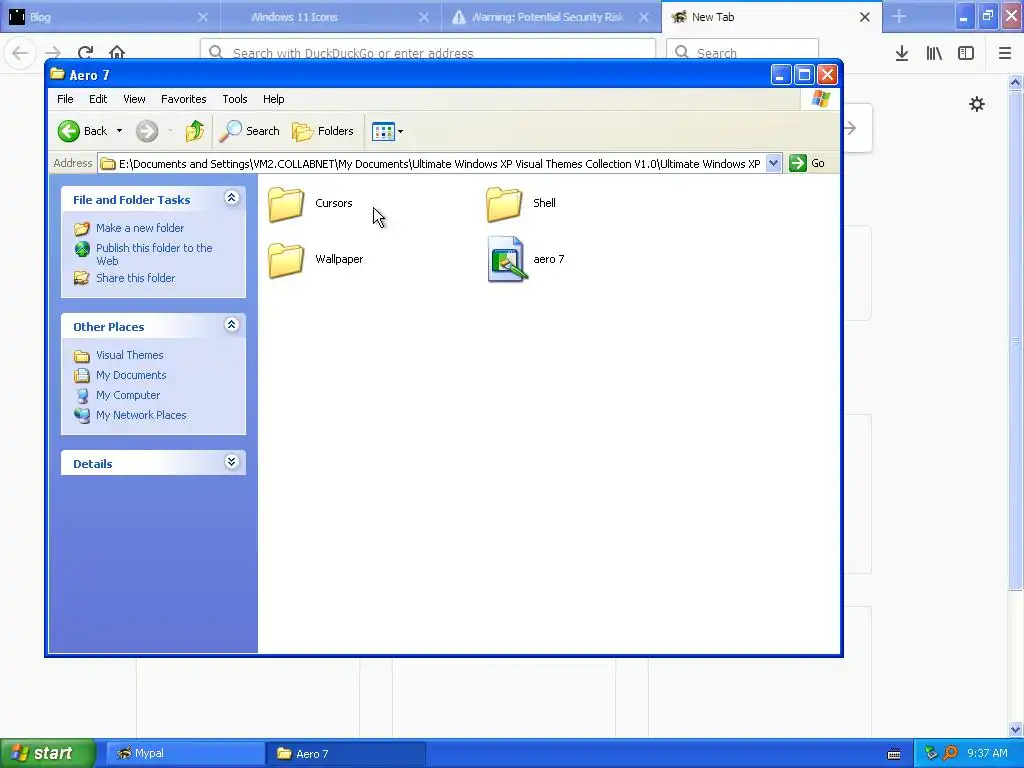Click the 9:37 AM taskbar clock
Image resolution: width=1024 pixels, height=768 pixels.
[987, 753]
